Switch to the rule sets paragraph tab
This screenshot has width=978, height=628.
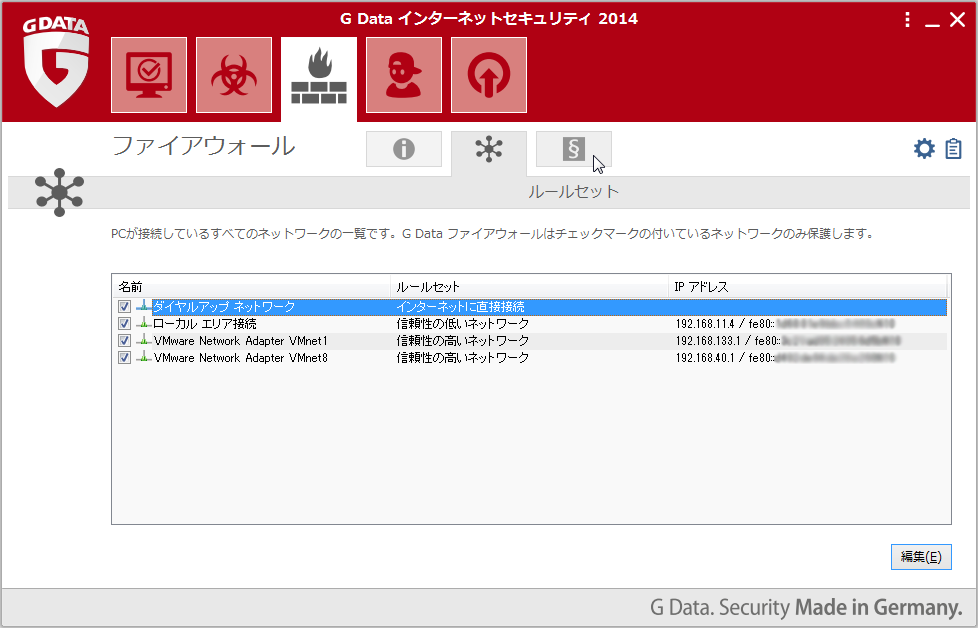click(574, 149)
